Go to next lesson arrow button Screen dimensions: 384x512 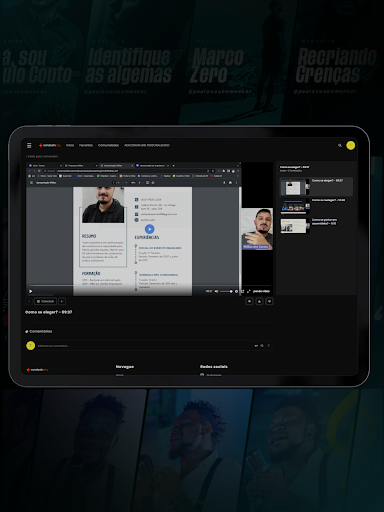(62, 301)
